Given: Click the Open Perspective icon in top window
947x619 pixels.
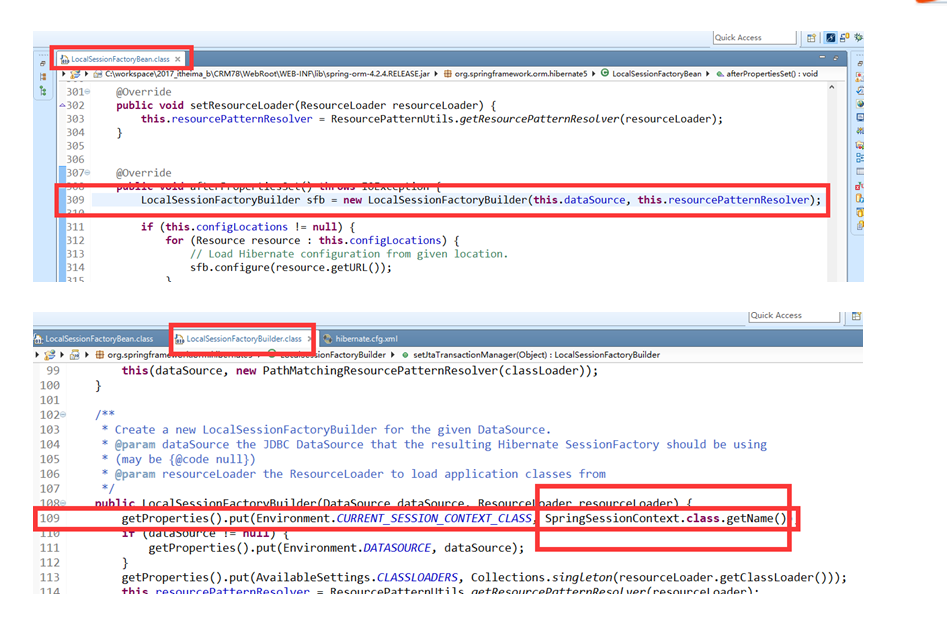Looking at the screenshot, I should pyautogui.click(x=811, y=38).
